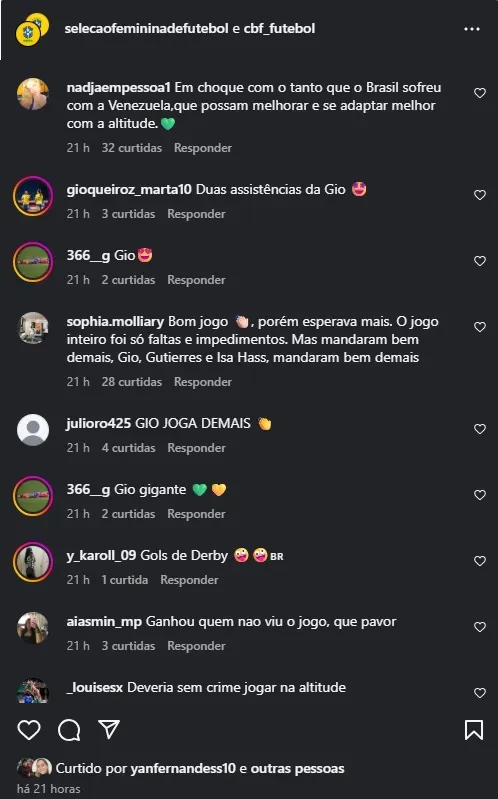Viewport: 498px width, 799px height.
Task: Save post using bookmark icon
Action: coord(474,730)
